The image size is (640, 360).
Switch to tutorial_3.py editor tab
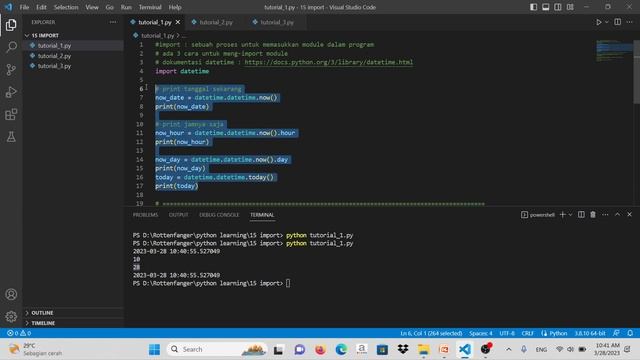tap(276, 22)
